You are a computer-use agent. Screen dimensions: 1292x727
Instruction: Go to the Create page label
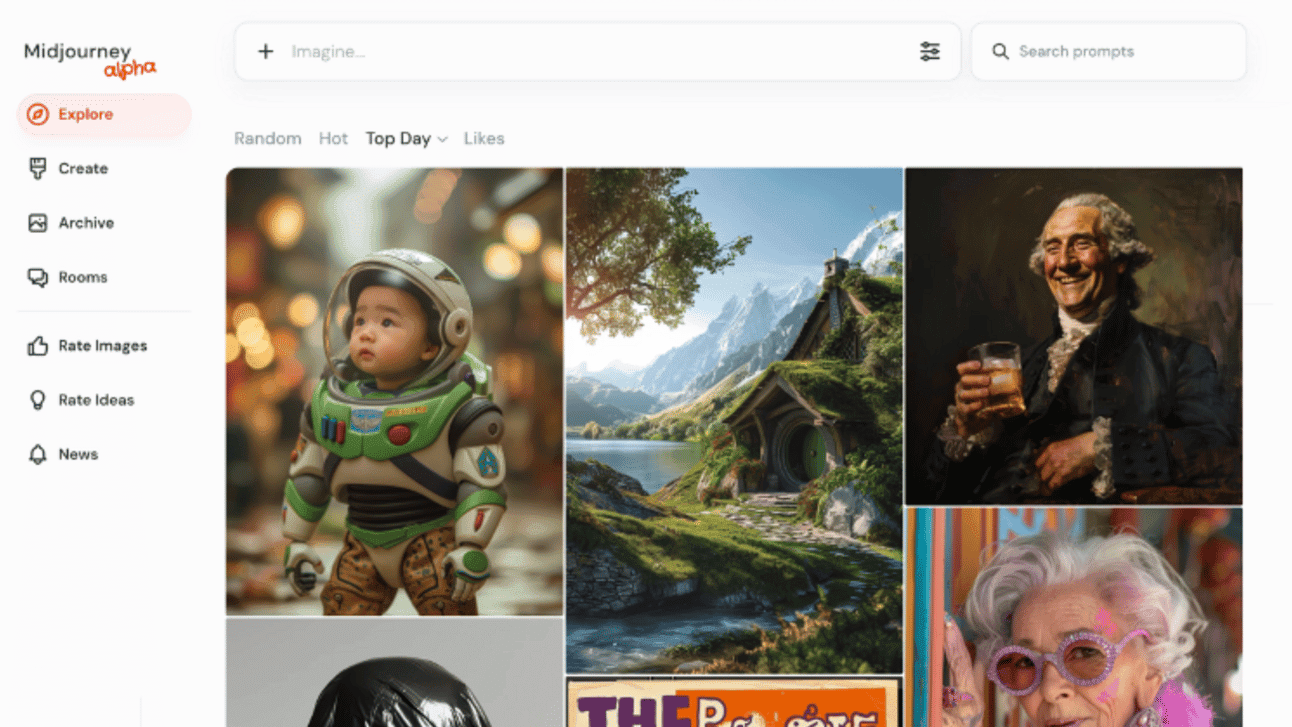83,169
